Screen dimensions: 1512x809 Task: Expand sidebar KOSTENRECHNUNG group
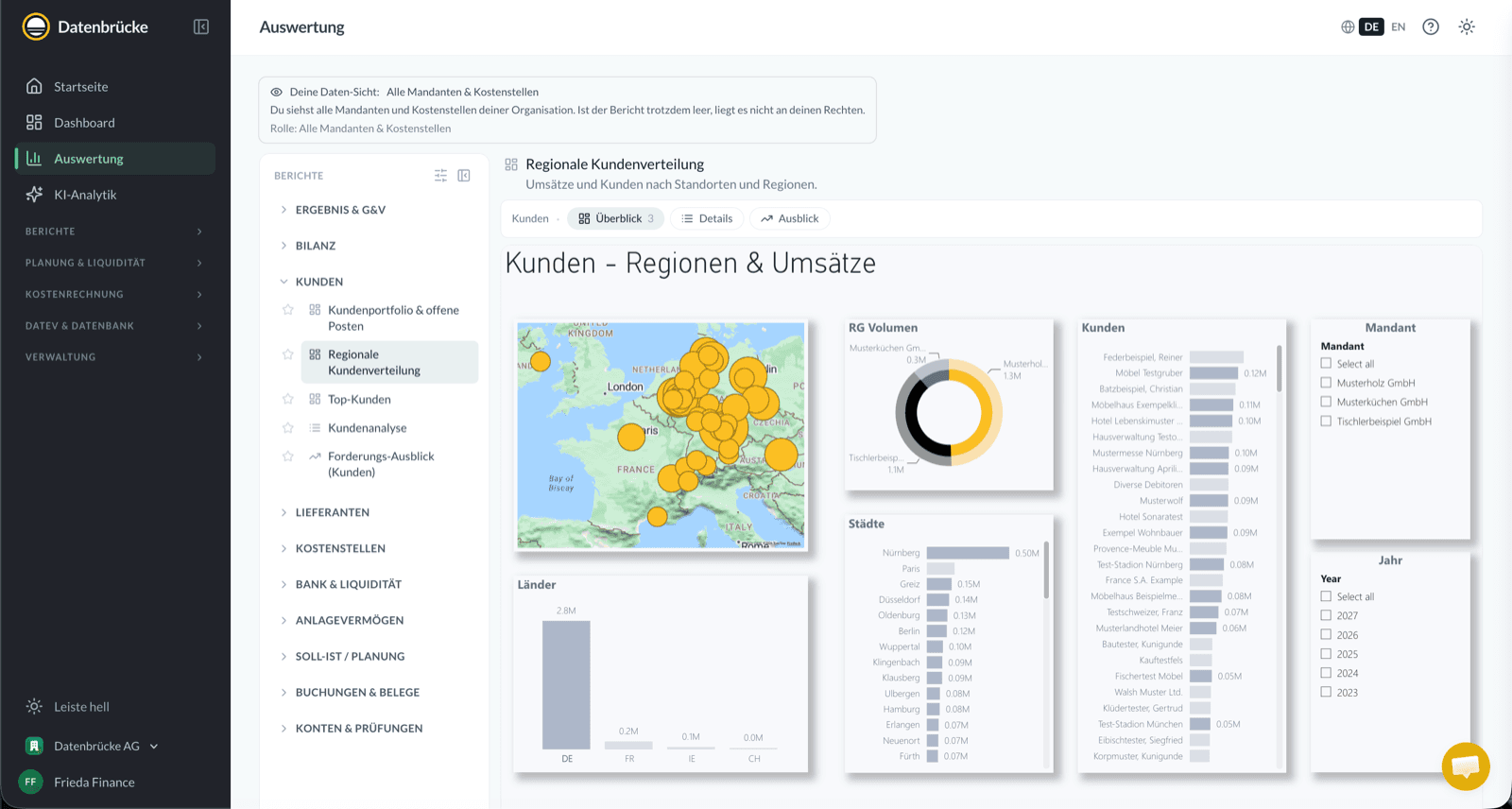pos(114,294)
